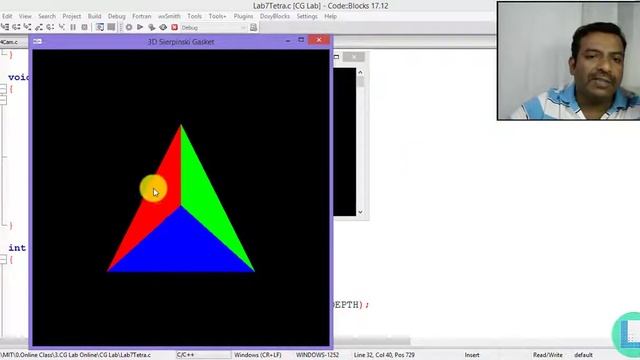Open the Project menu

coord(72,16)
